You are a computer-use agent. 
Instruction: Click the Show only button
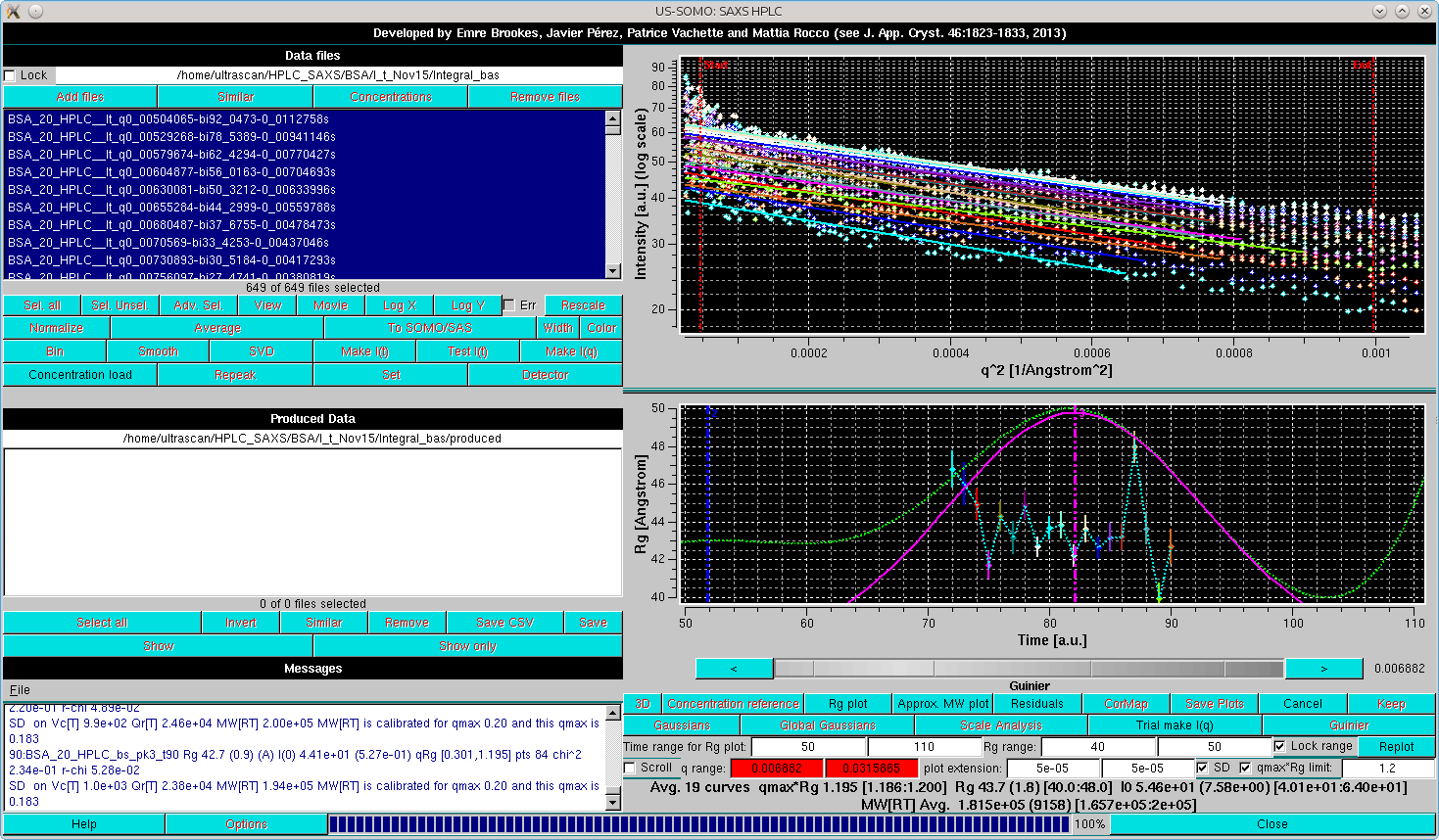(x=468, y=646)
